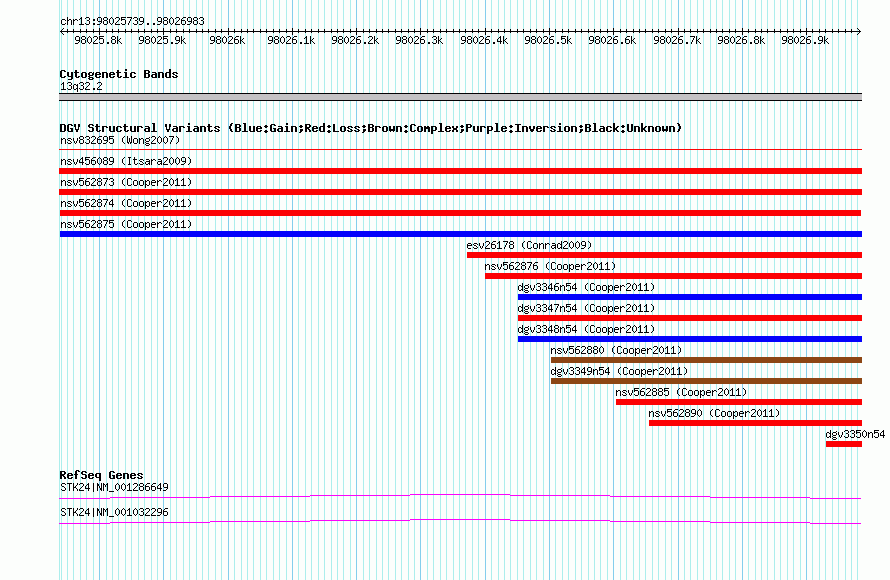Image resolution: width=890 pixels, height=580 pixels.
Task: Select the dgv3350n54 variant label
Action: click(855, 434)
